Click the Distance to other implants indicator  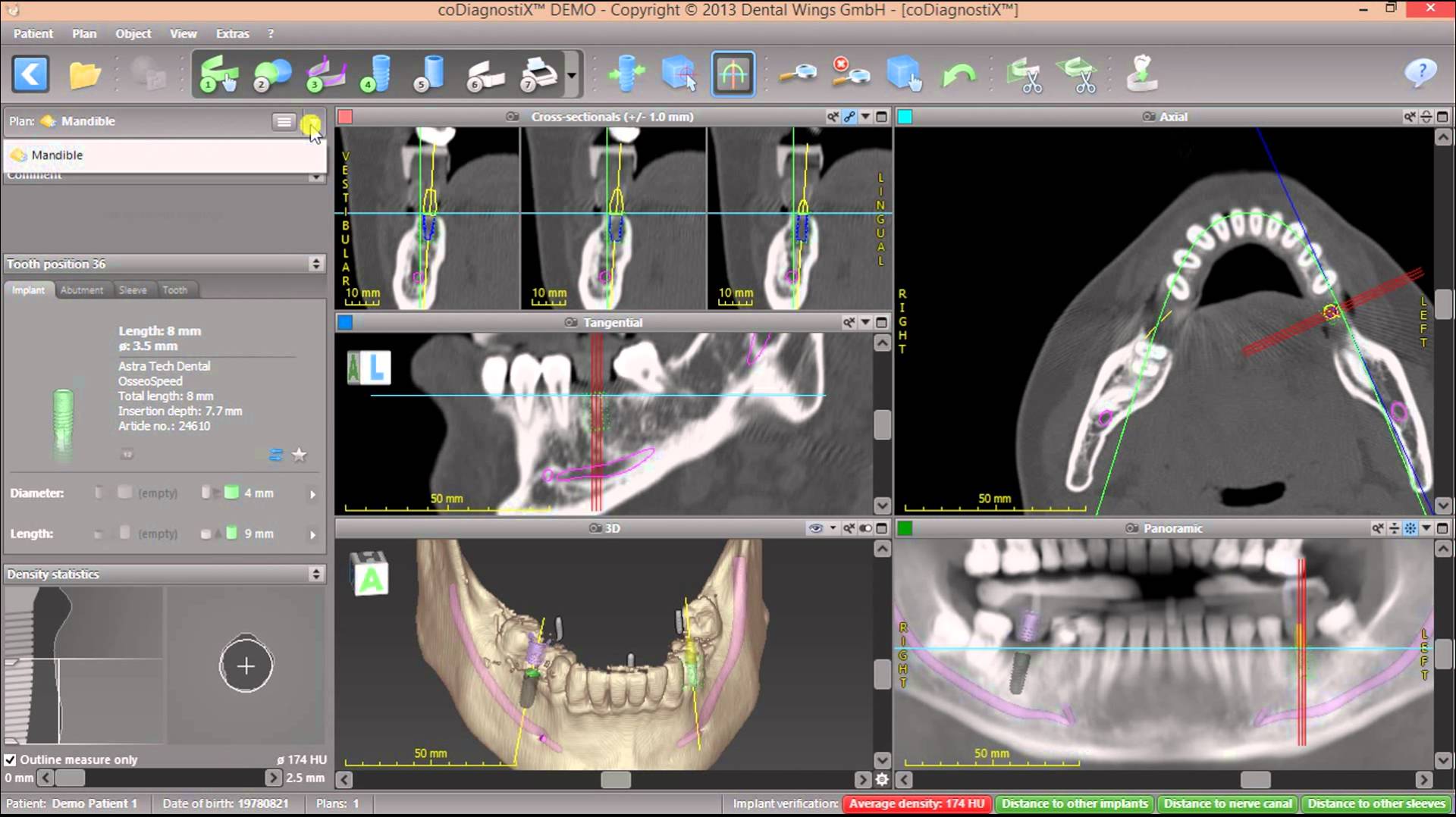1075,803
